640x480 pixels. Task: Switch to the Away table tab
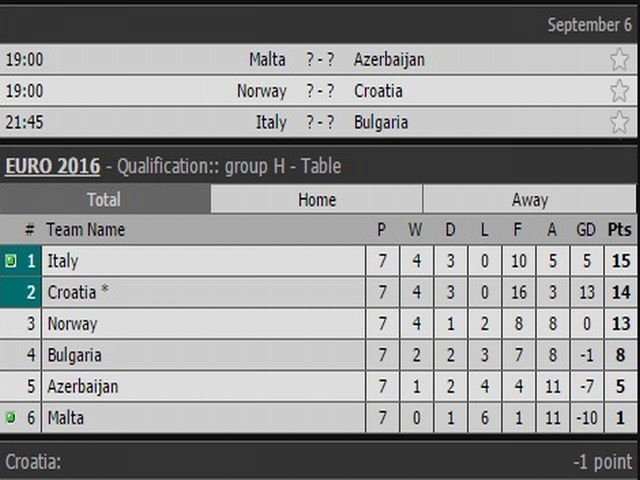point(530,199)
